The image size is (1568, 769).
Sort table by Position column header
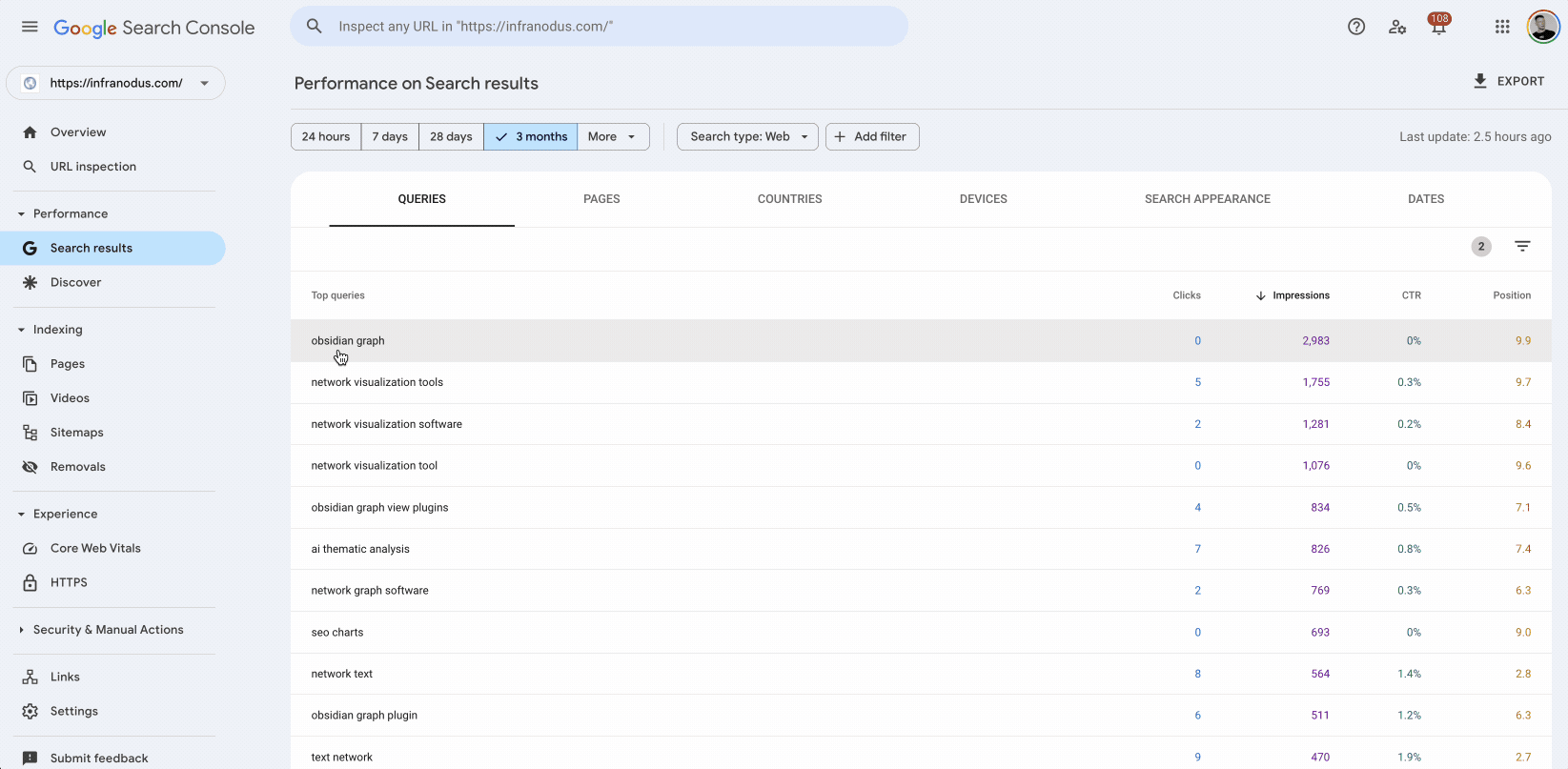(x=1512, y=295)
